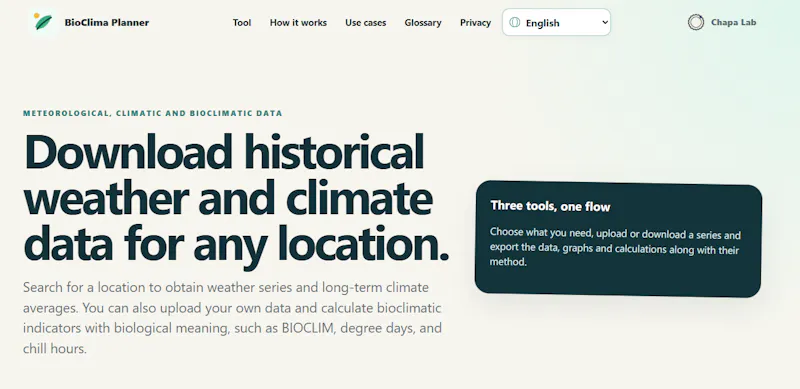
Task: Open the Tool navigation item
Action: [242, 22]
